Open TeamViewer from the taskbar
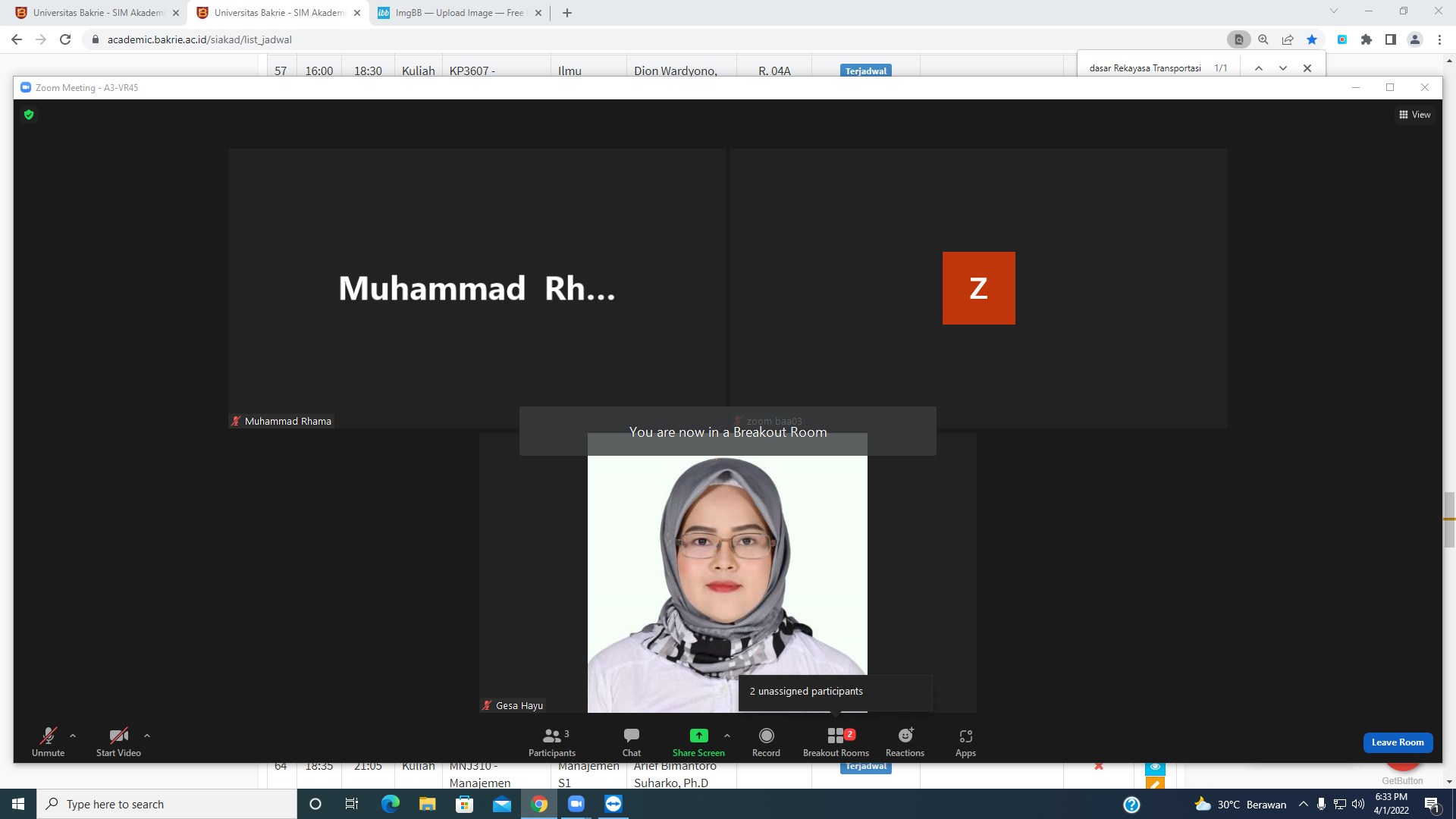 613,804
